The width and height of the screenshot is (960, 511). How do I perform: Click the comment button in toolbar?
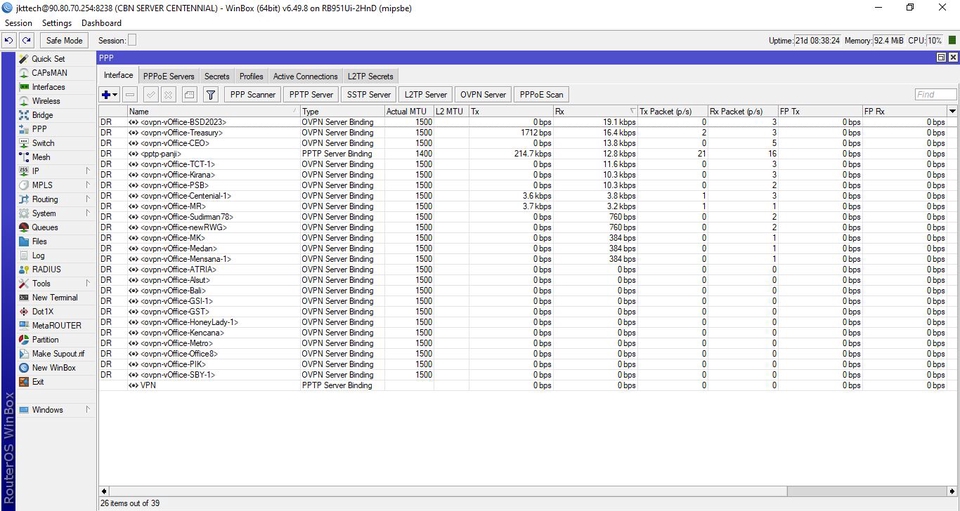[x=189, y=95]
